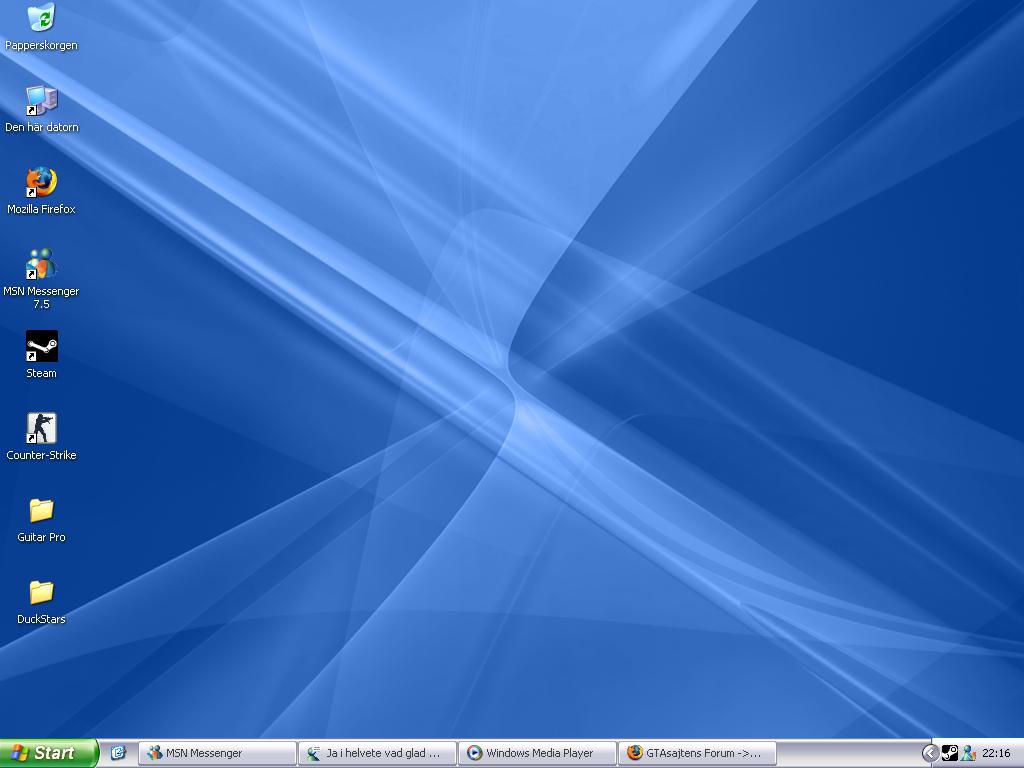Switch to the 'Ja i helvete vad glad' chat window

click(377, 753)
